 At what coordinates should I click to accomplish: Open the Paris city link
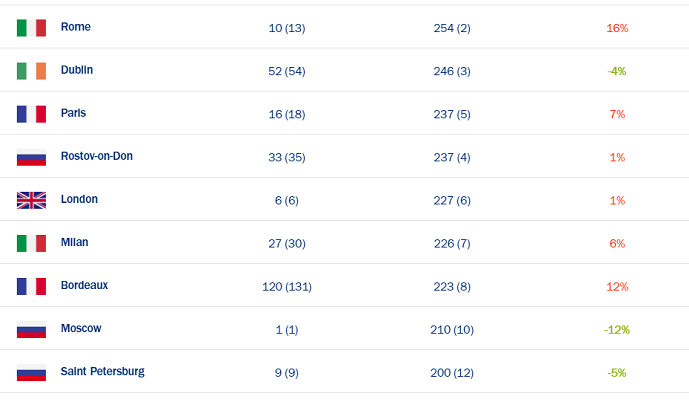pyautogui.click(x=73, y=113)
